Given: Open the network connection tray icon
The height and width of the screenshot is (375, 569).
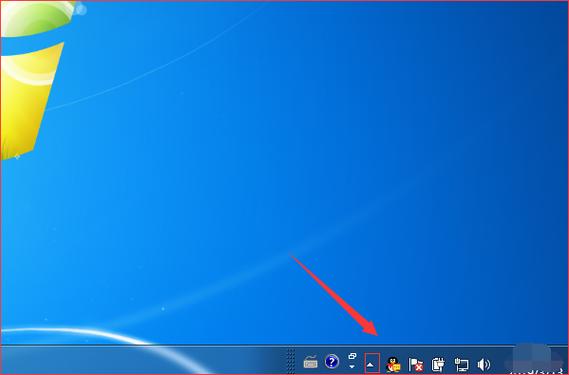Looking at the screenshot, I should point(461,364).
